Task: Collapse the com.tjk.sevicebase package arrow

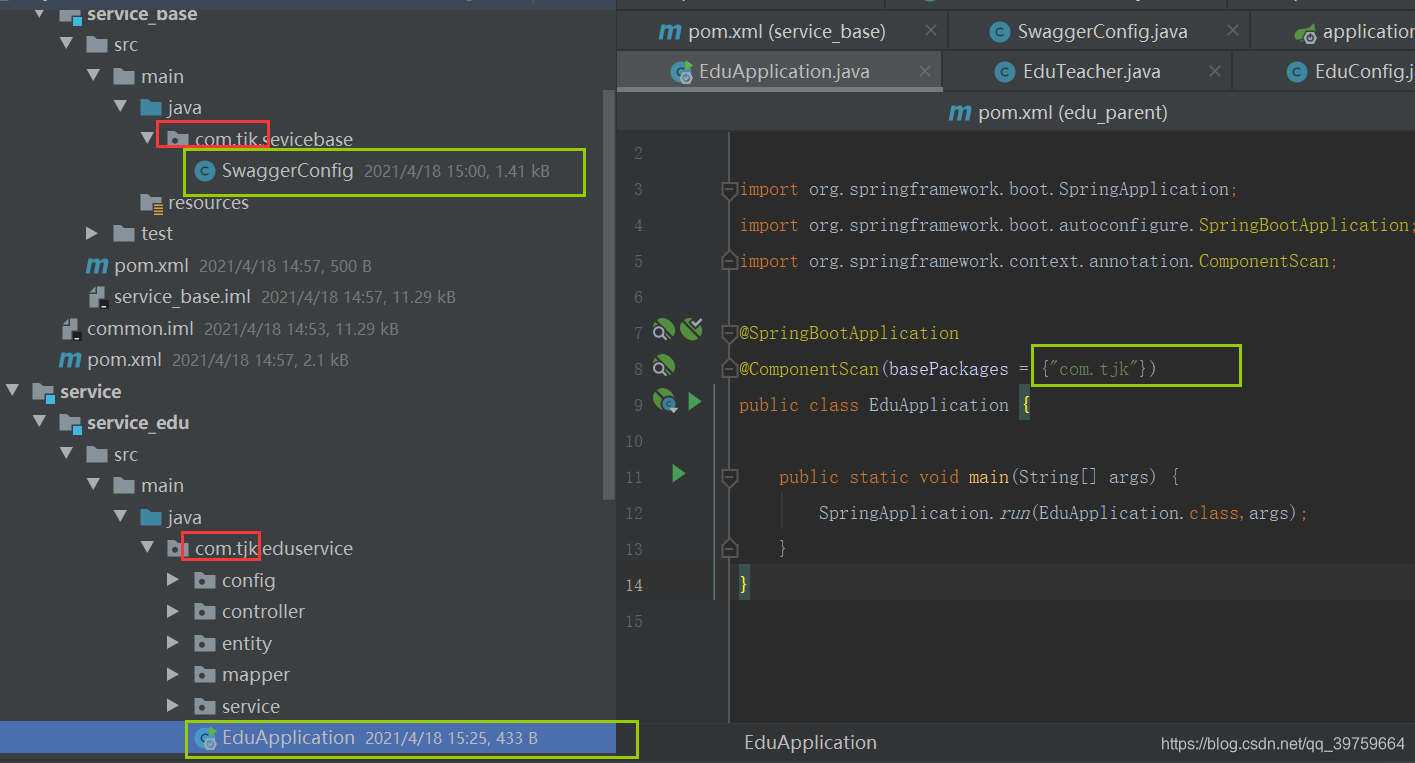Action: 148,139
